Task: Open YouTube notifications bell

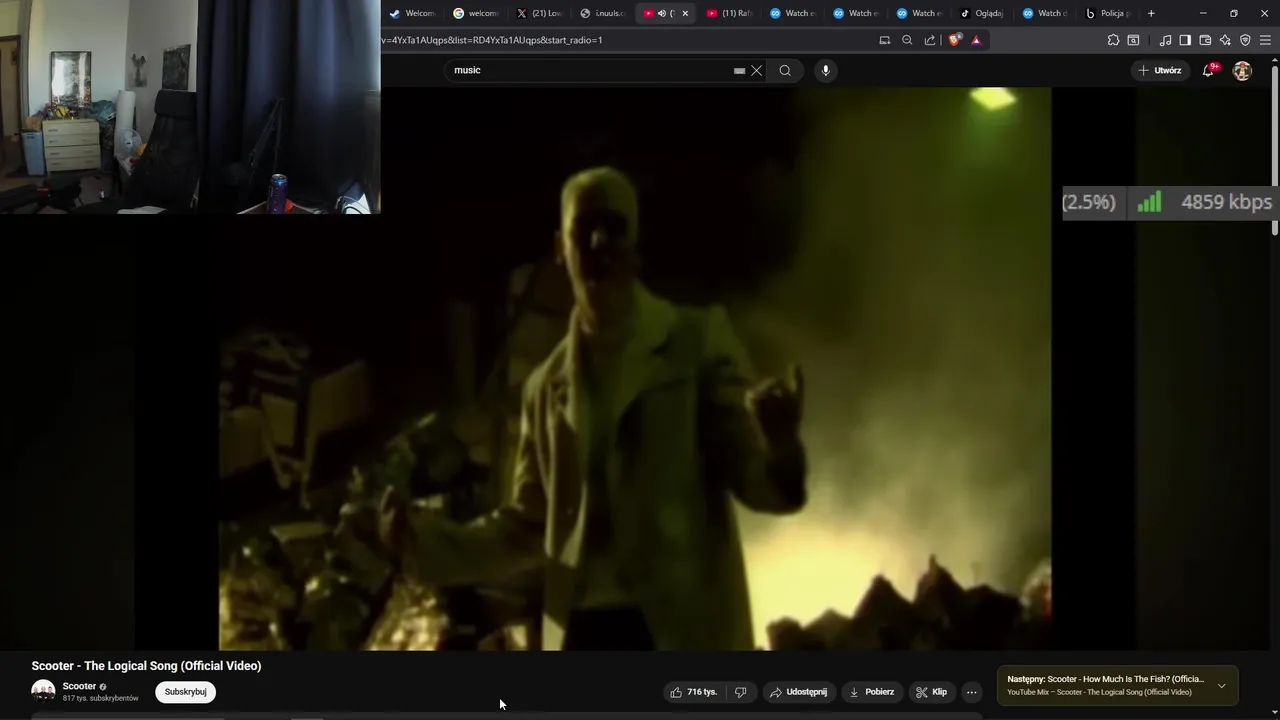Action: [x=1209, y=70]
